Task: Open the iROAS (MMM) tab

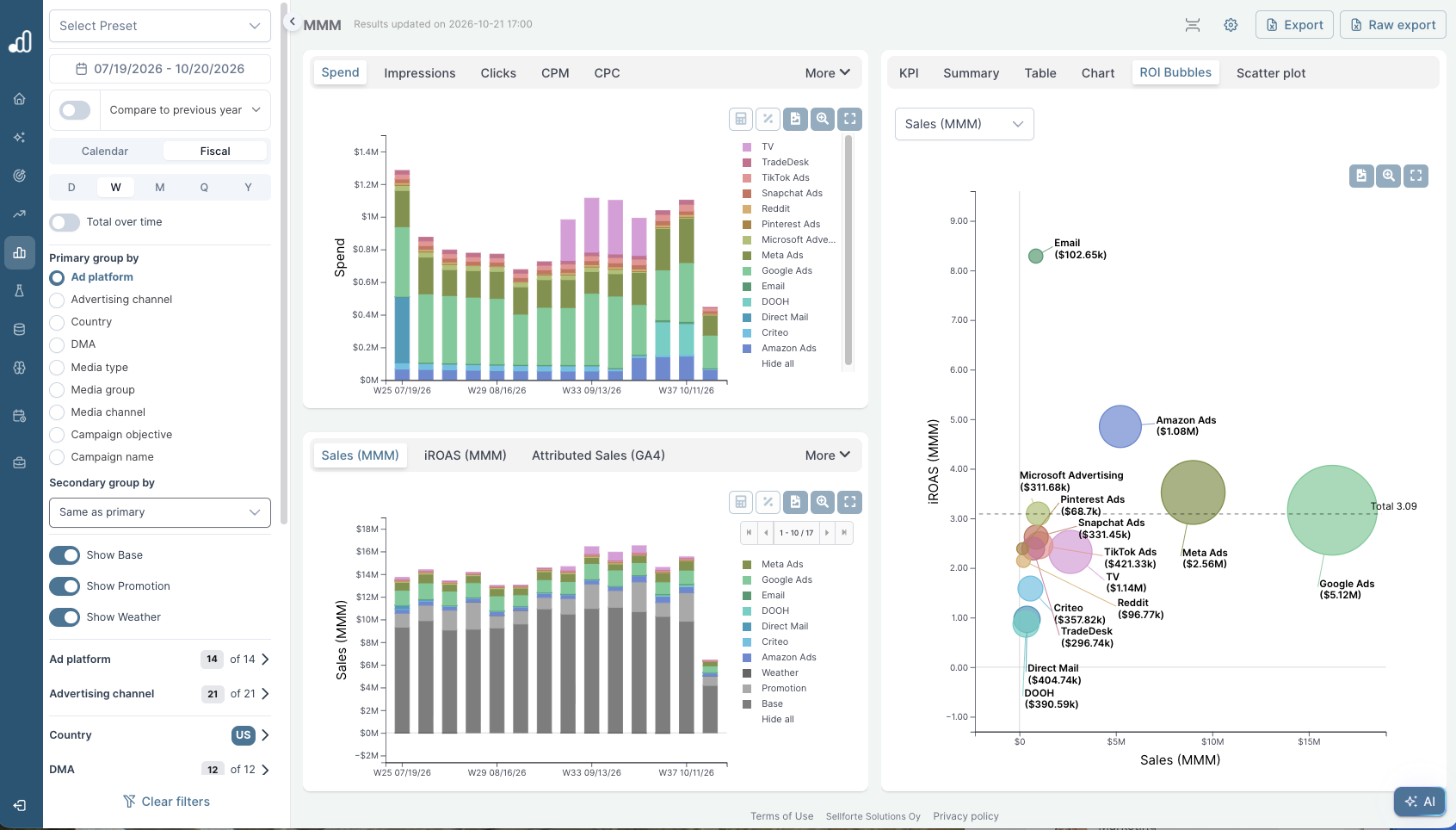Action: [465, 455]
